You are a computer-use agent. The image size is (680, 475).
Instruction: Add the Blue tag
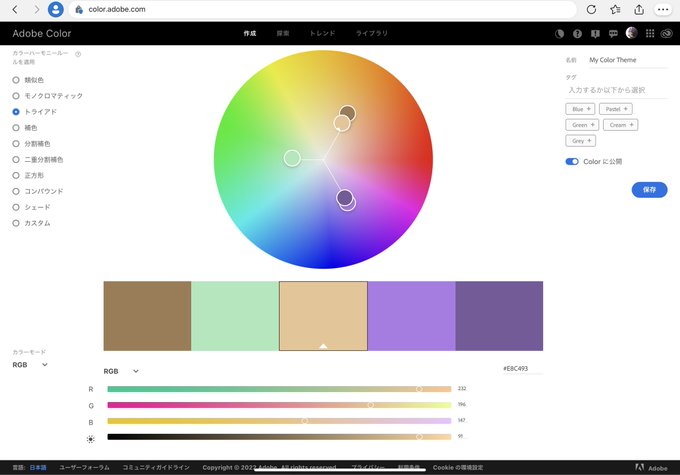coord(580,109)
